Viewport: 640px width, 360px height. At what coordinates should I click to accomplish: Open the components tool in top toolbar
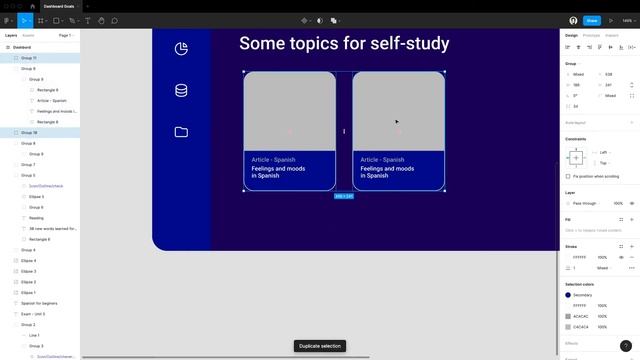click(x=304, y=20)
